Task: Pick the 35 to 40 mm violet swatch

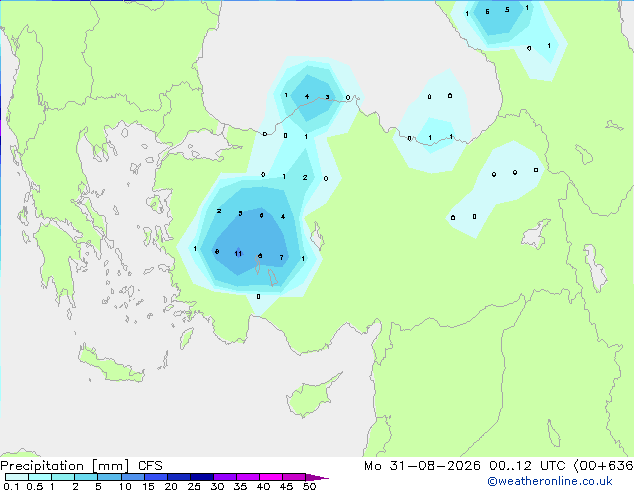Action: click(x=247, y=477)
